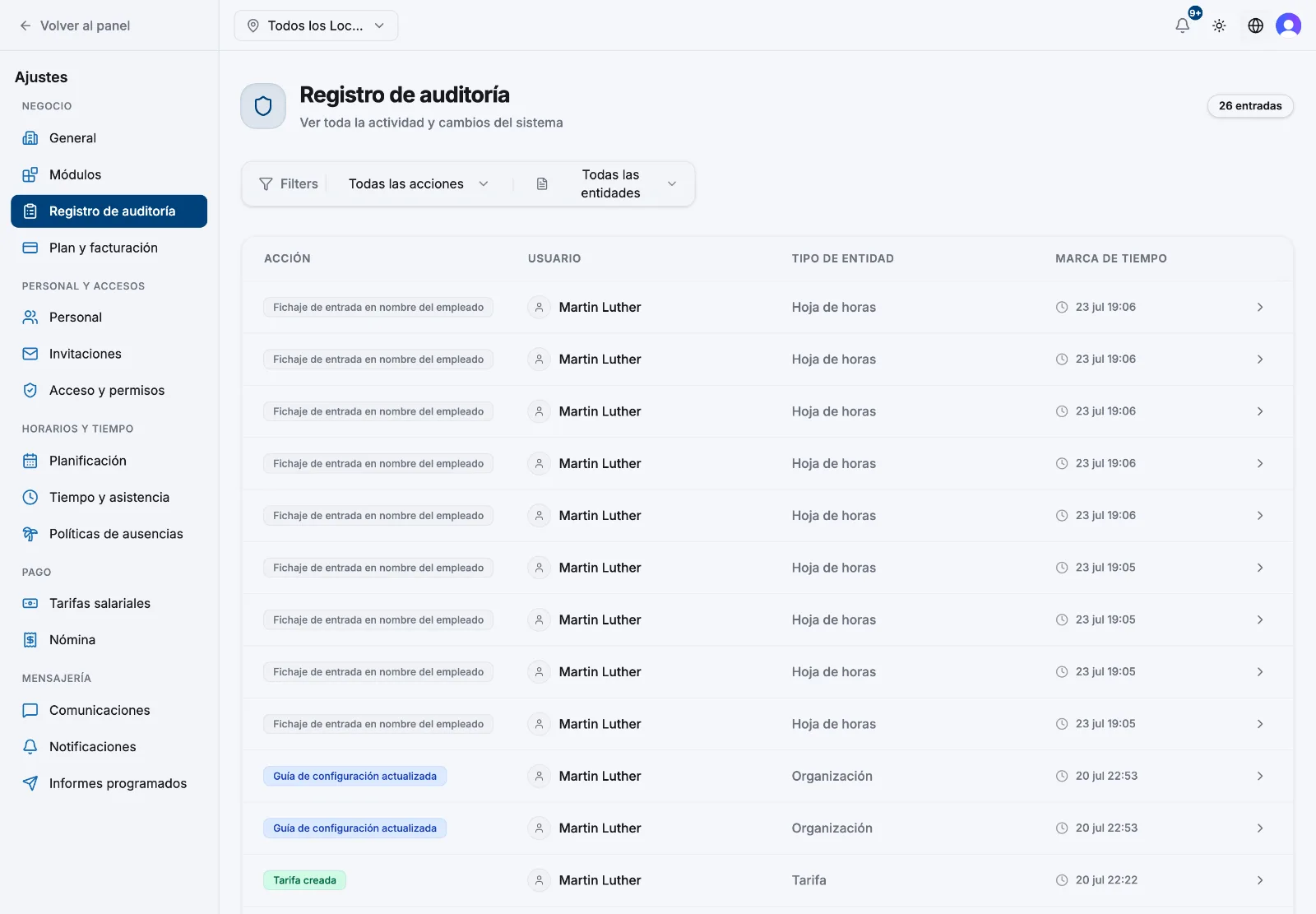This screenshot has width=1316, height=914.
Task: Open Informes programados
Action: 109,783
